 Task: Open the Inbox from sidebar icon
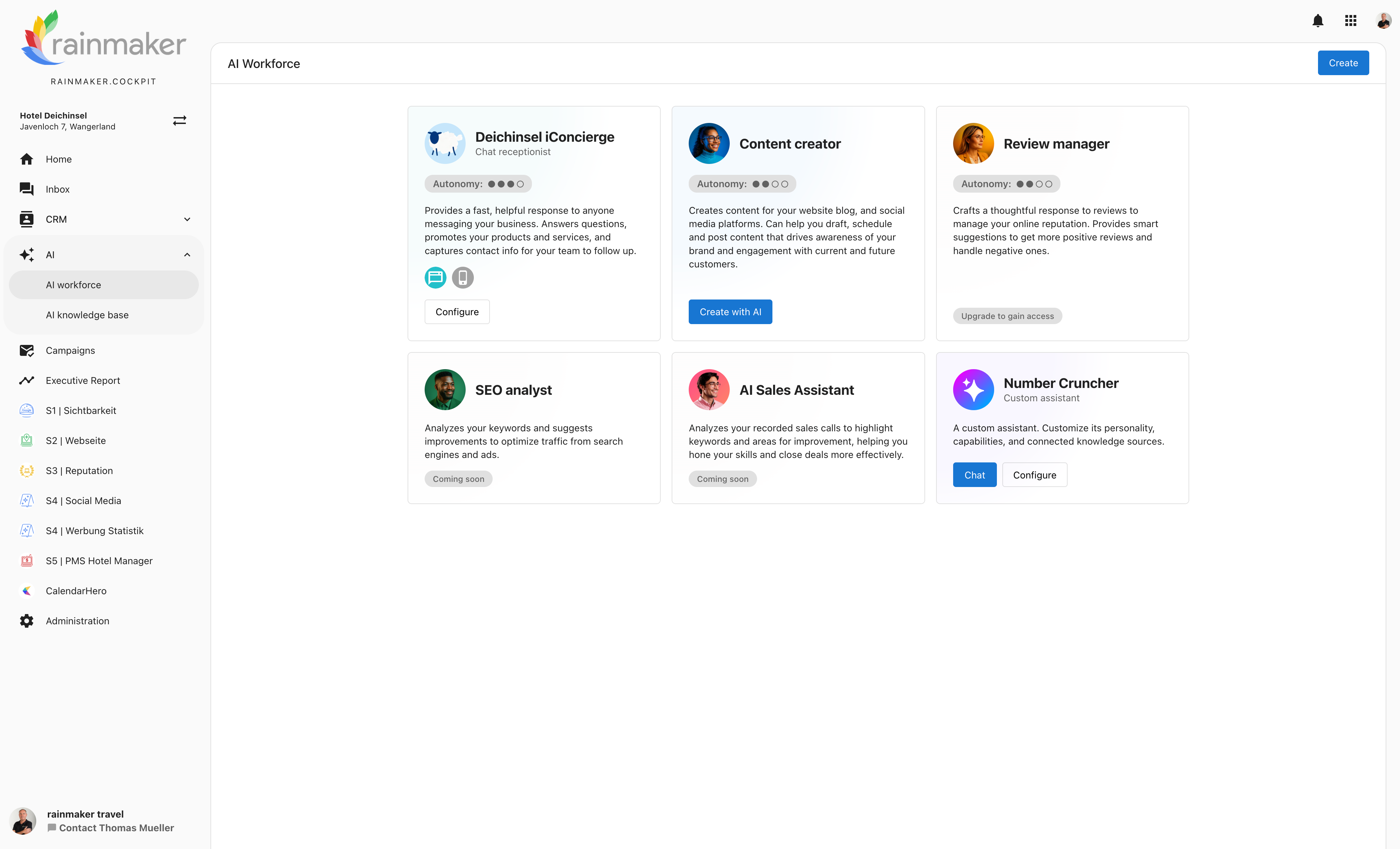[27, 189]
